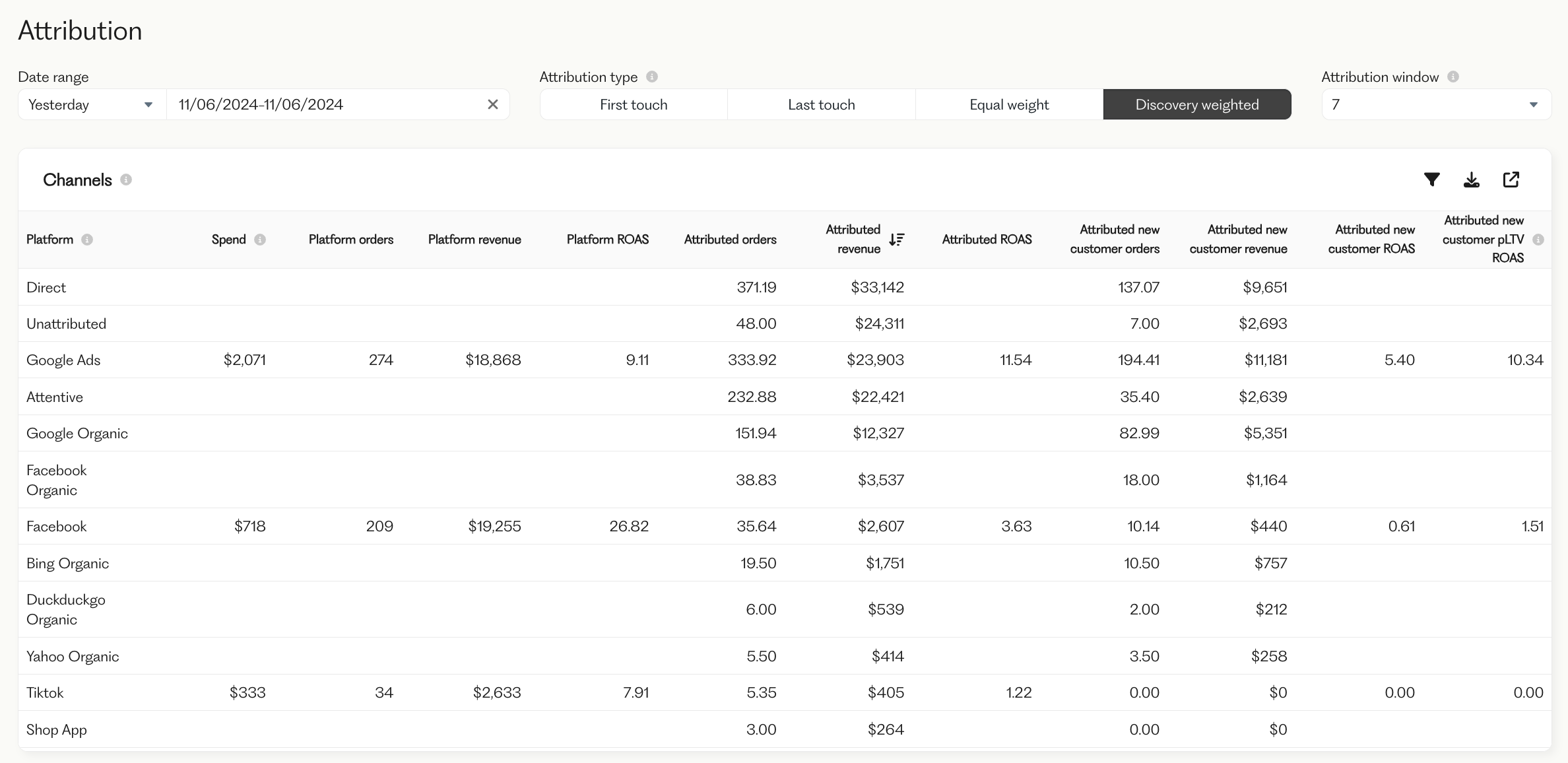Open the Yesterday date preset dropdown
Image resolution: width=1568 pixels, height=763 pixels.
tap(91, 104)
